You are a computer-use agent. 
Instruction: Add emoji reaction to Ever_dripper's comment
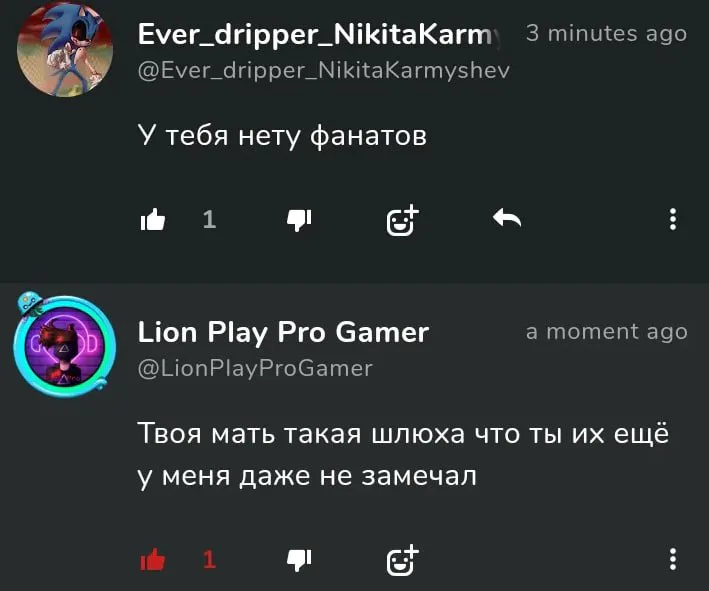(402, 220)
